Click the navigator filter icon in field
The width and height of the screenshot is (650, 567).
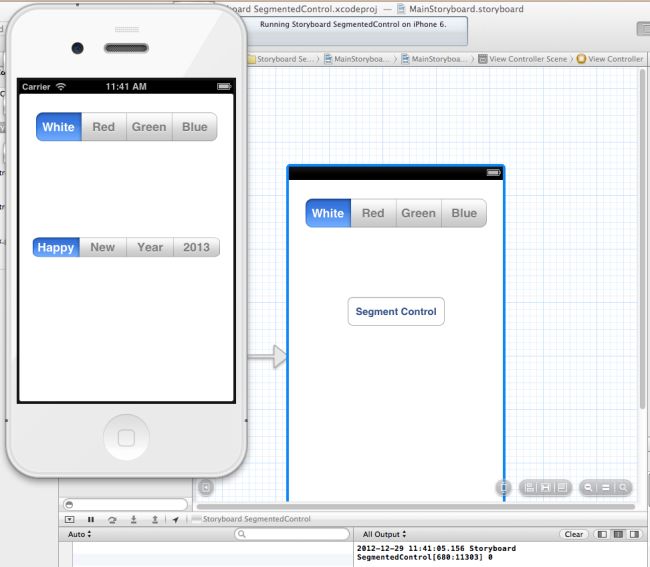pos(70,504)
